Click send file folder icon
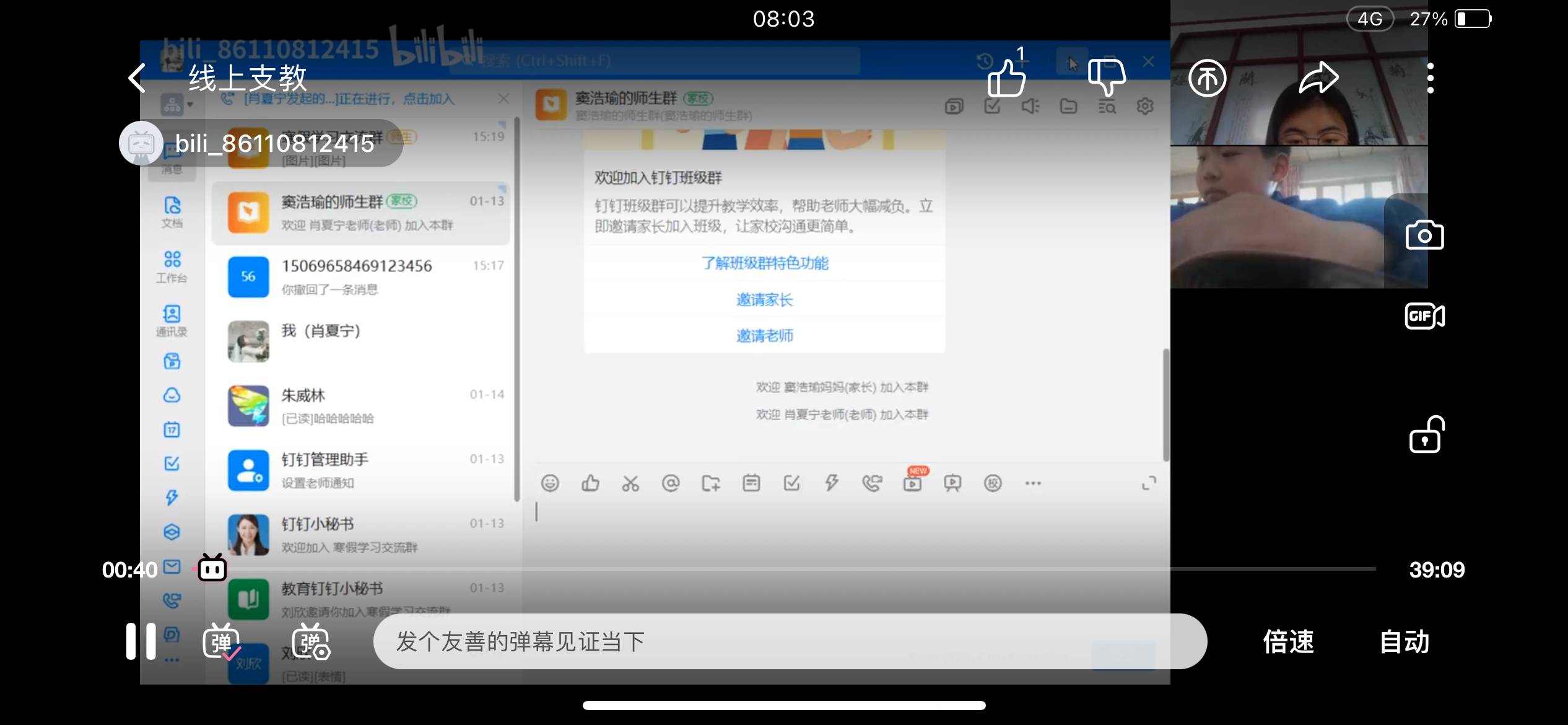 (711, 483)
